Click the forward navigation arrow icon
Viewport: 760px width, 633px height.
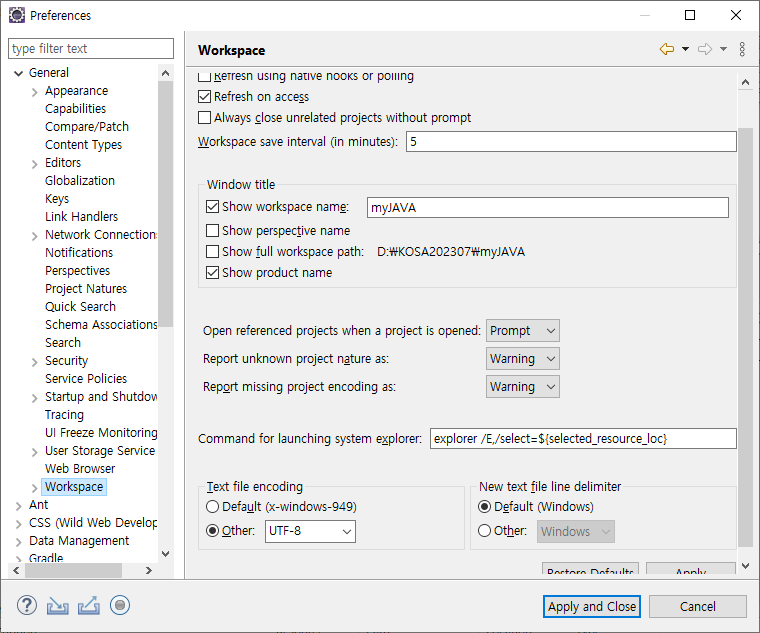click(x=705, y=49)
